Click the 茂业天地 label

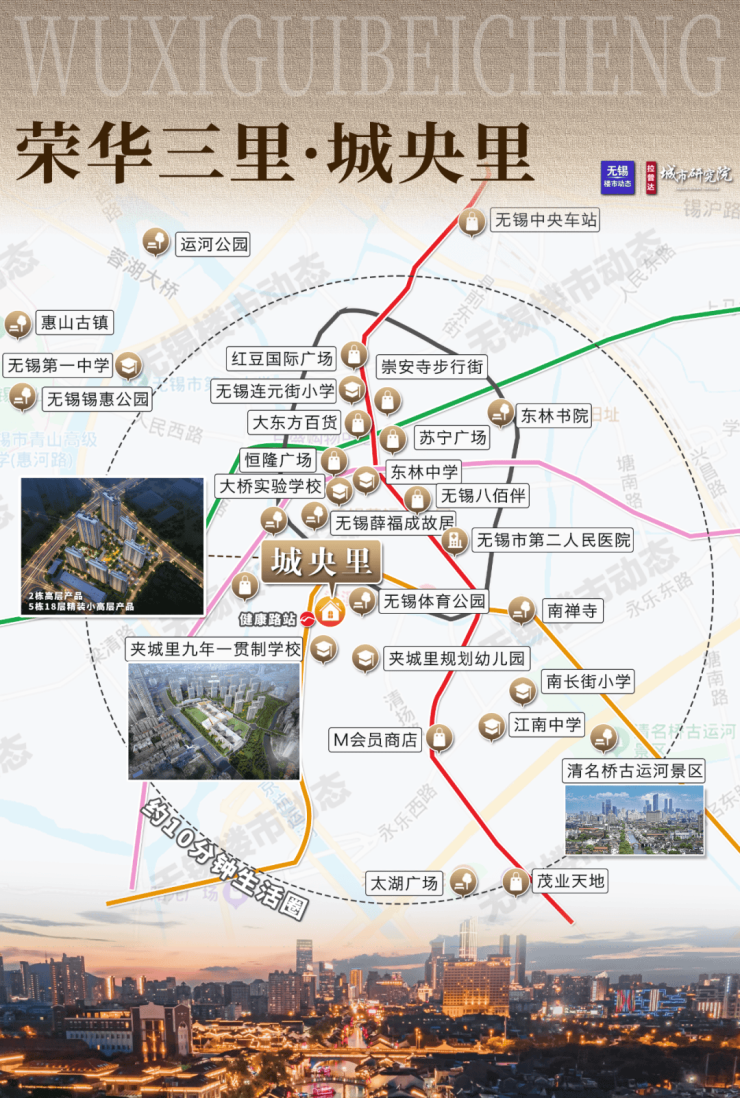pos(570,880)
